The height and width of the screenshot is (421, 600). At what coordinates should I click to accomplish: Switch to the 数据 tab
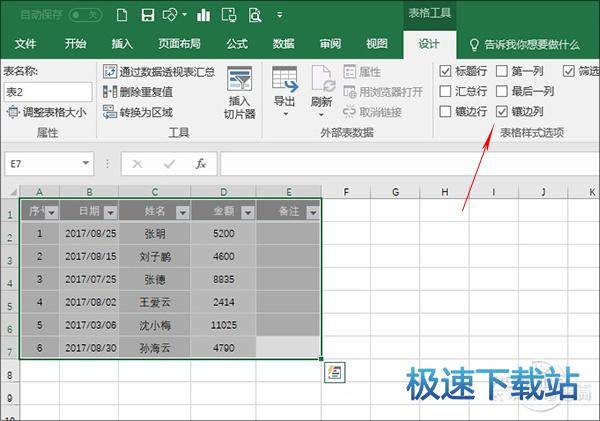pyautogui.click(x=284, y=44)
